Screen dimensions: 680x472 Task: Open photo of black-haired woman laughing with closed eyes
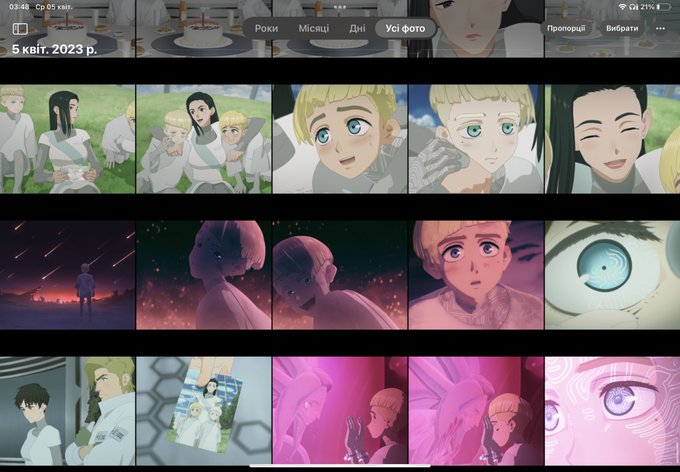(x=612, y=139)
